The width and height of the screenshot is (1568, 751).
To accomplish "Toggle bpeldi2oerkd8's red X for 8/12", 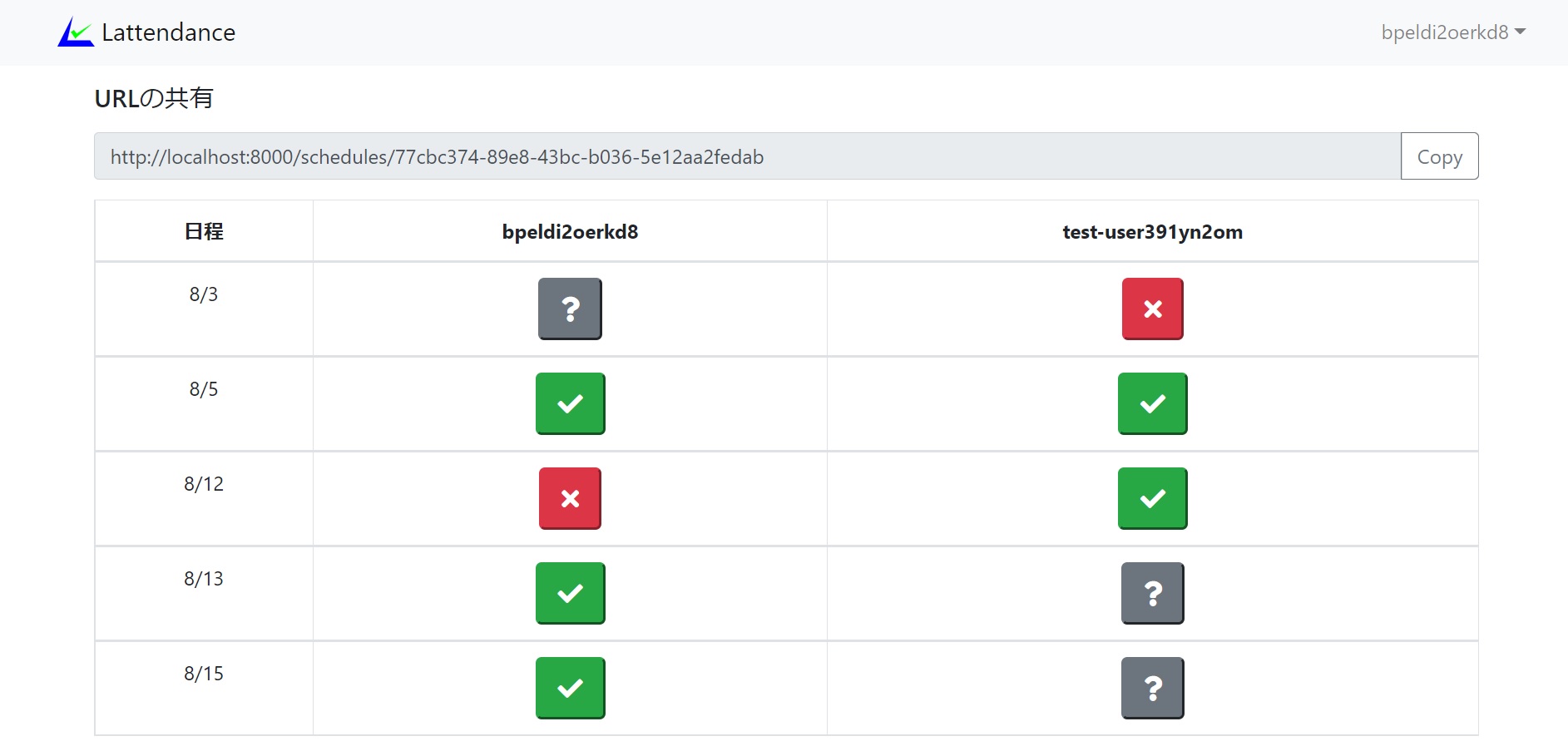I will click(570, 498).
